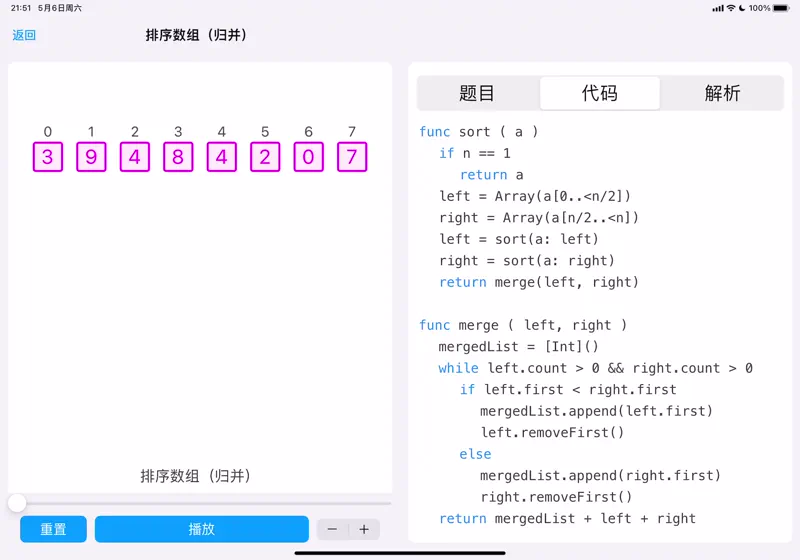The width and height of the screenshot is (800, 560).
Task: Click the date 5月6日周六 in status bar
Action: 60,8
